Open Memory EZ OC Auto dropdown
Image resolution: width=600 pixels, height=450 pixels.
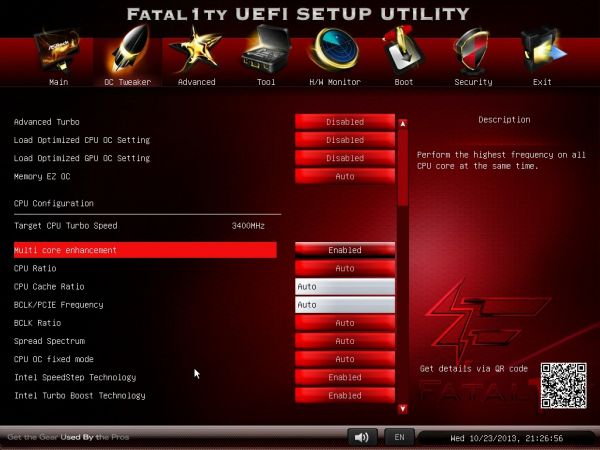click(x=345, y=176)
